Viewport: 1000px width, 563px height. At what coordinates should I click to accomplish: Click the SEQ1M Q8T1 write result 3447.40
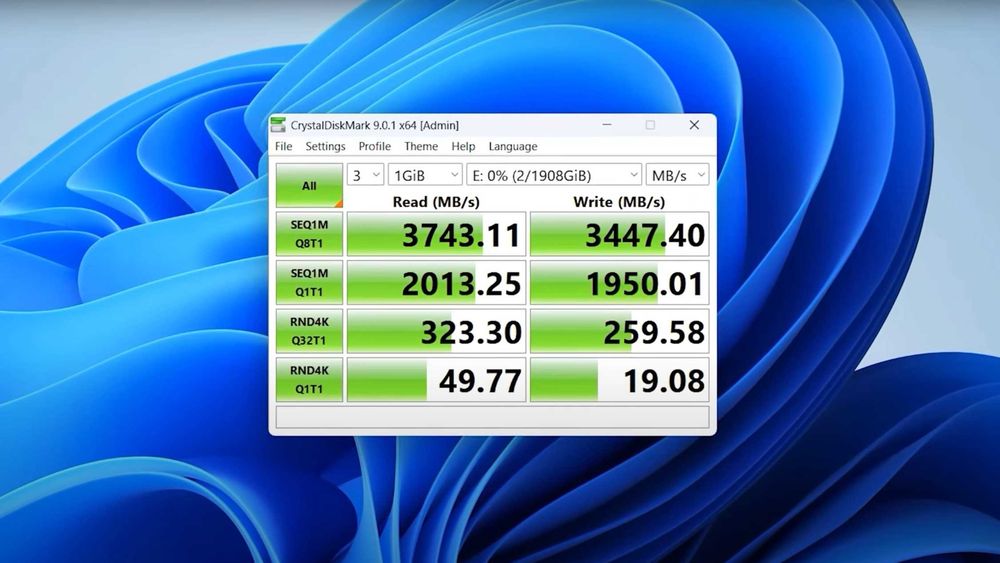pos(619,234)
